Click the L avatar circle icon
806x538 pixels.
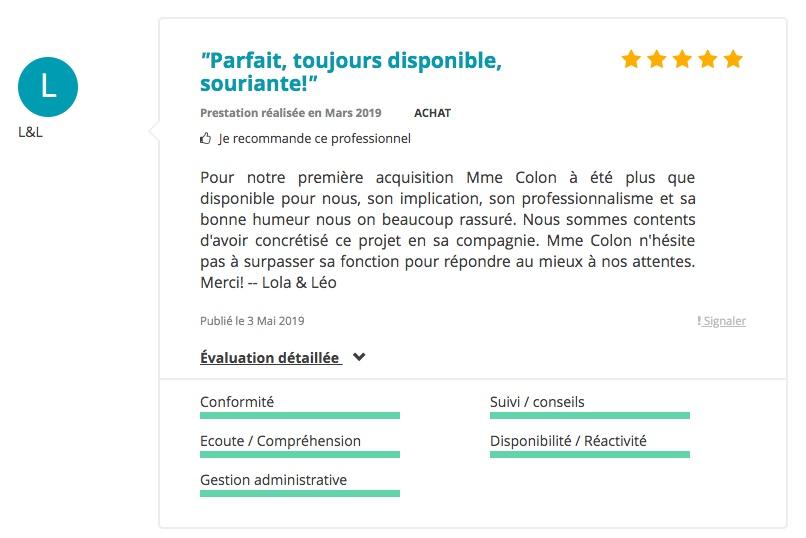[x=48, y=87]
